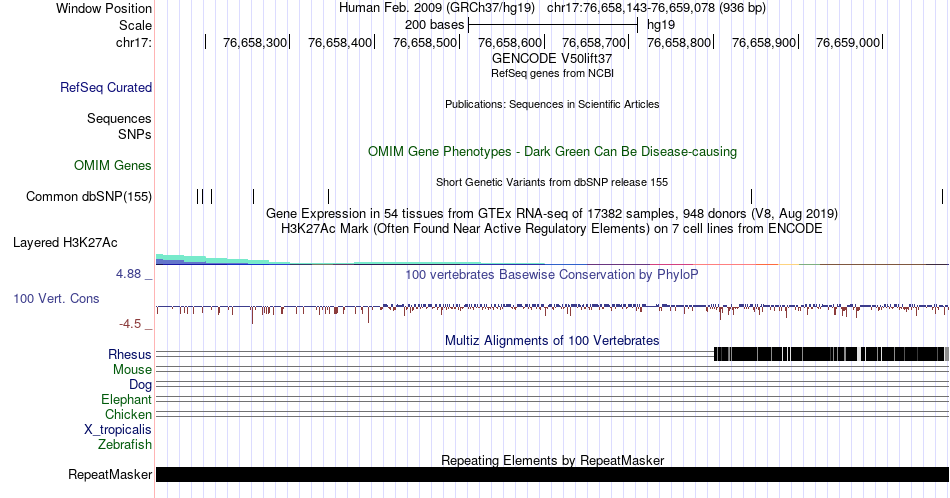Click the GTEx Gene Expression title text
The image size is (950, 498).
coord(552,213)
